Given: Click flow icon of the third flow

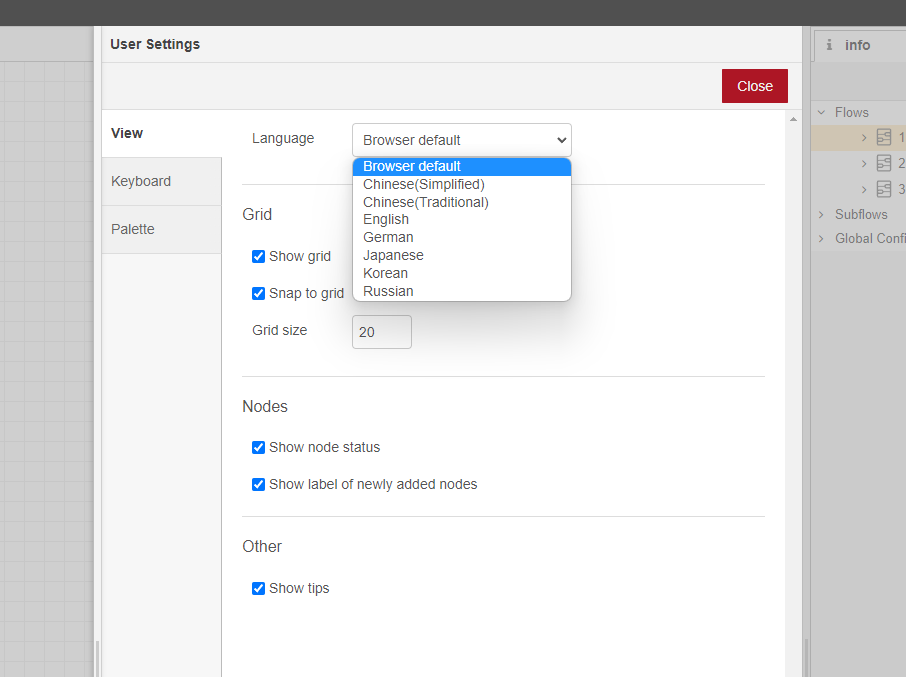Looking at the screenshot, I should 883,189.
